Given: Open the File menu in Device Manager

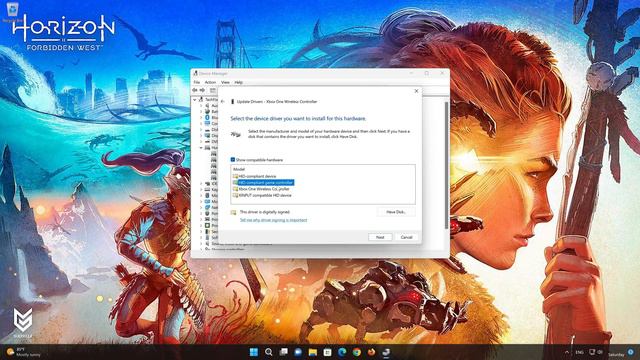Looking at the screenshot, I should point(197,82).
